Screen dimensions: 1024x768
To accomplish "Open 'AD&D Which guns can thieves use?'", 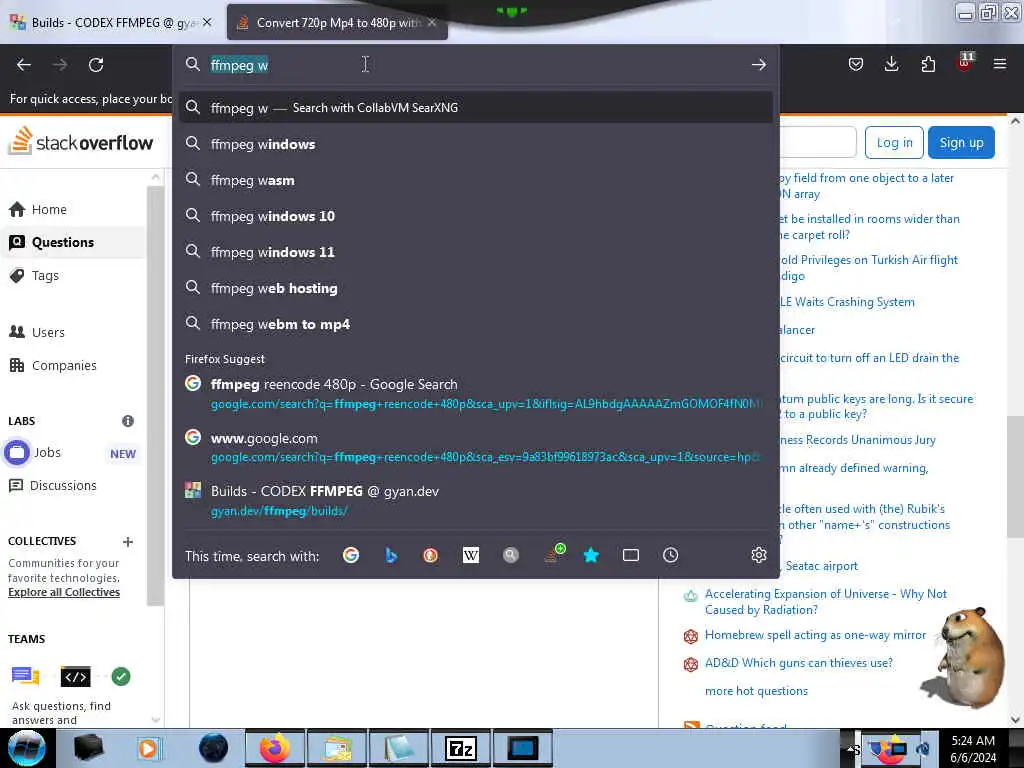I will click(798, 663).
